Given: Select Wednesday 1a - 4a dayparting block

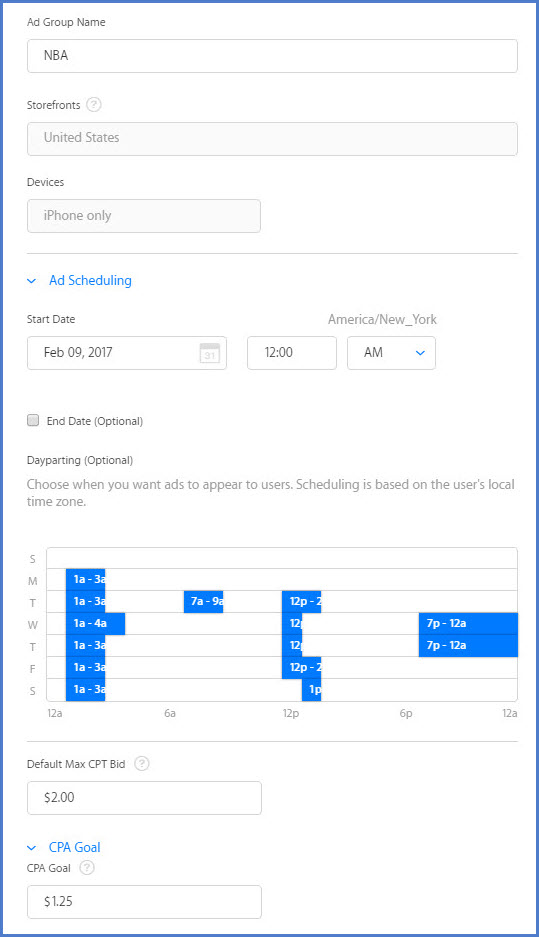Looking at the screenshot, I should pos(96,623).
